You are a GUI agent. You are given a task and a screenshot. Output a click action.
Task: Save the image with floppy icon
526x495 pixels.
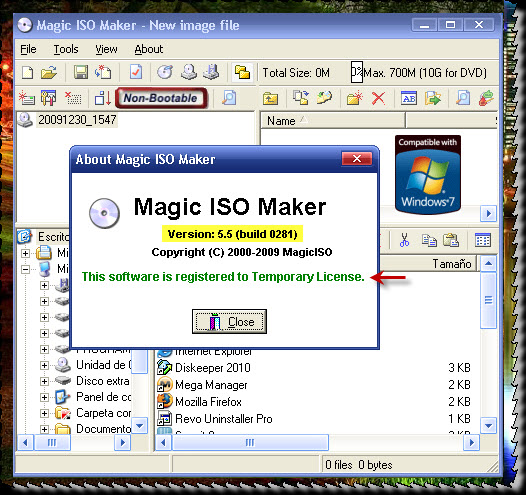point(81,72)
